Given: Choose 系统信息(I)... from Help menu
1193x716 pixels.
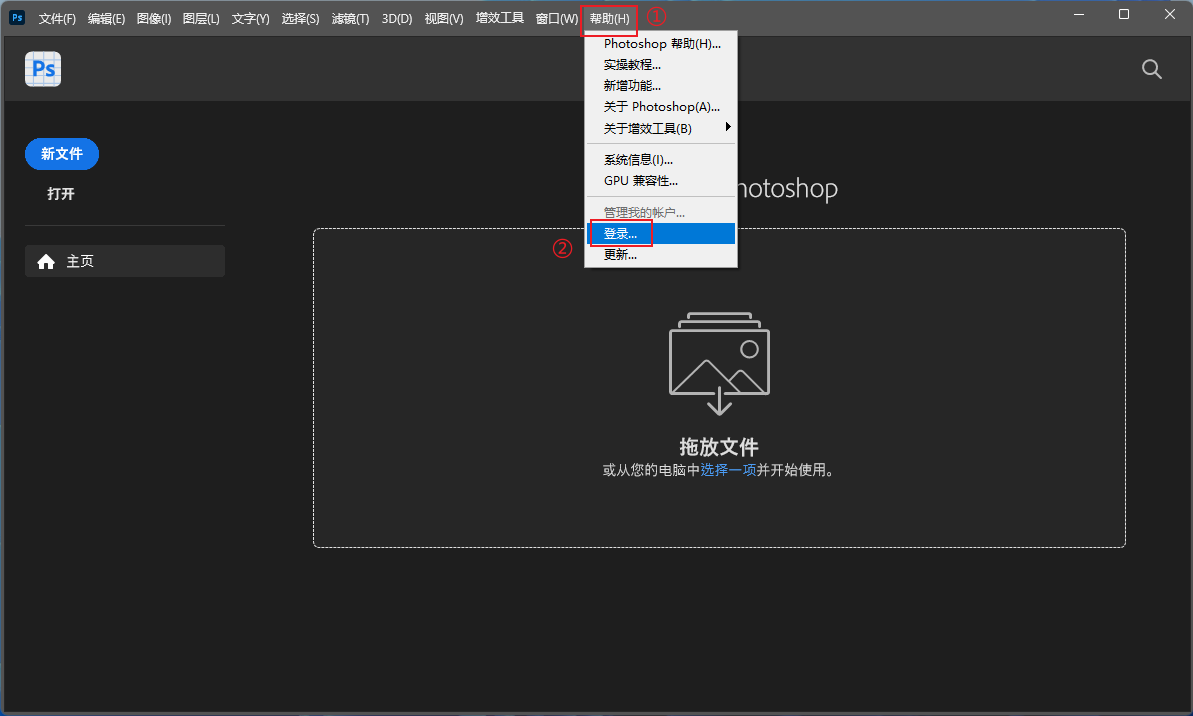Looking at the screenshot, I should tap(660, 160).
